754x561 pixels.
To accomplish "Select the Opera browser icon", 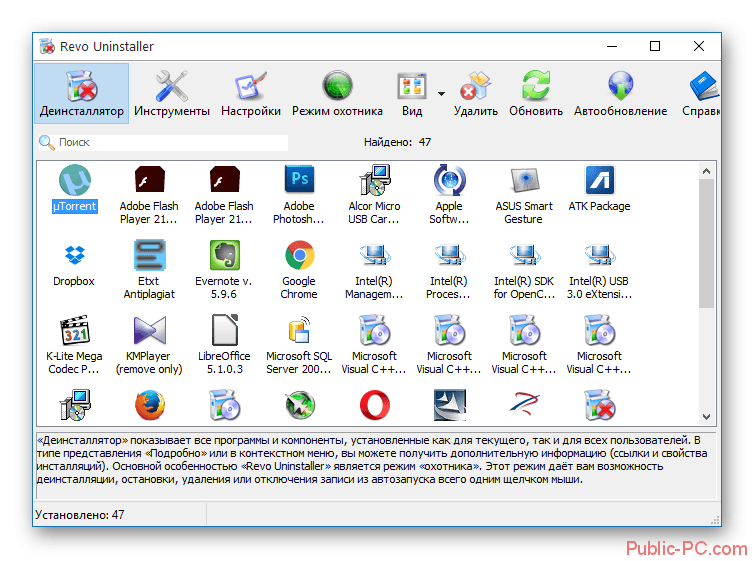I will [x=375, y=405].
